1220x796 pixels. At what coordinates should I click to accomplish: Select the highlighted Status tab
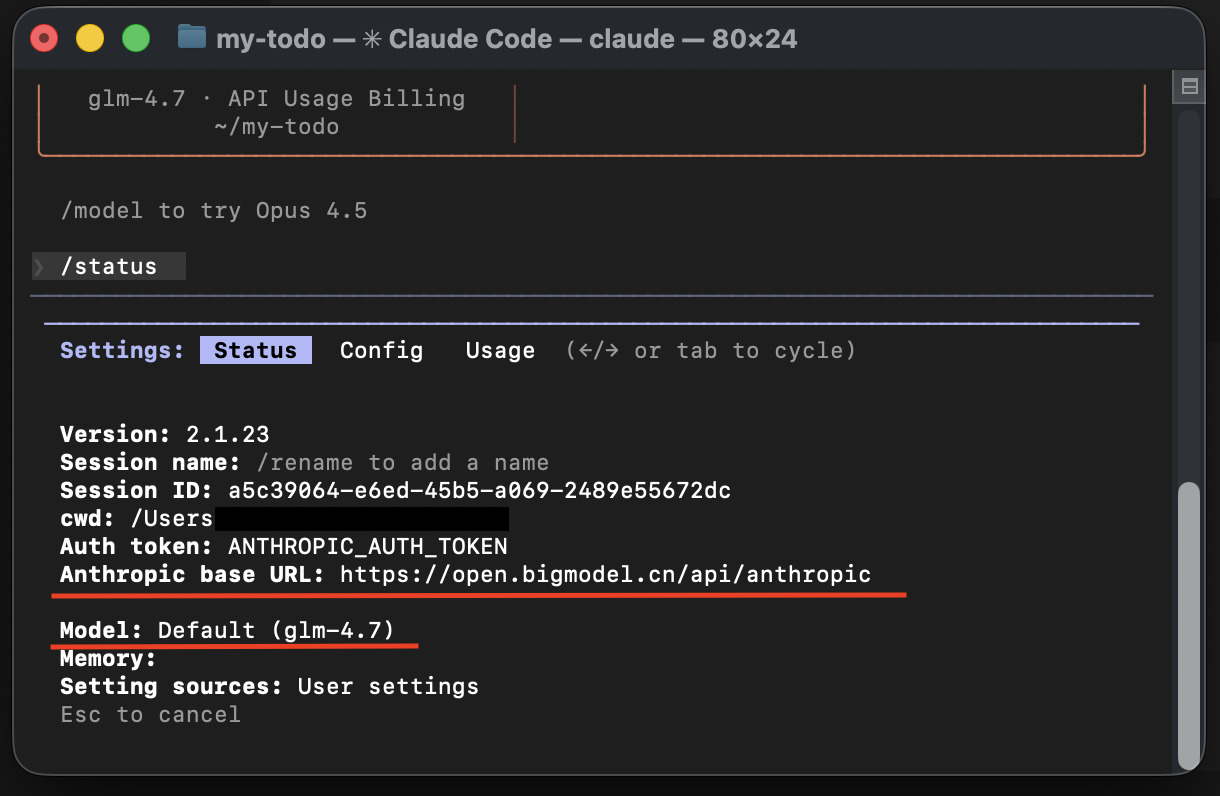[255, 351]
